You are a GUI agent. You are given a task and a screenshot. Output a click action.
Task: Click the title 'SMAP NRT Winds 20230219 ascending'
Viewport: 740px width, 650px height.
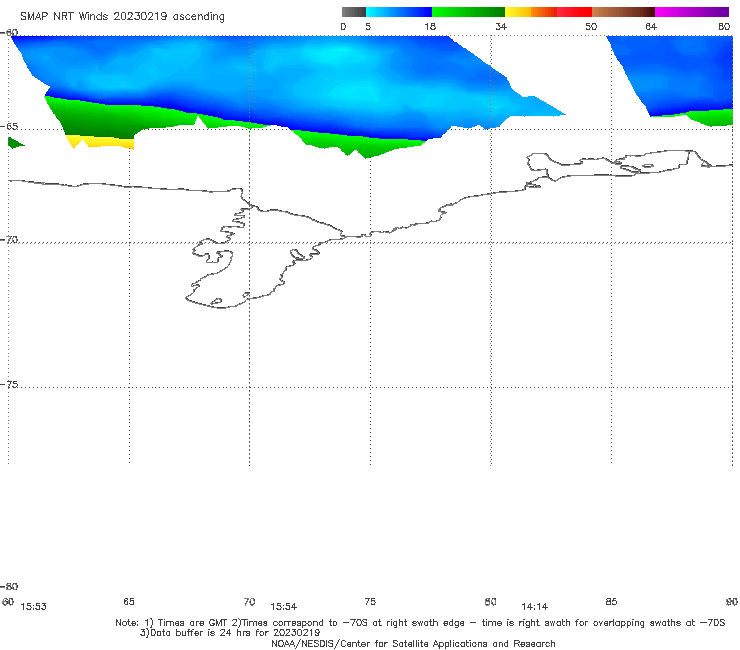tap(122, 17)
